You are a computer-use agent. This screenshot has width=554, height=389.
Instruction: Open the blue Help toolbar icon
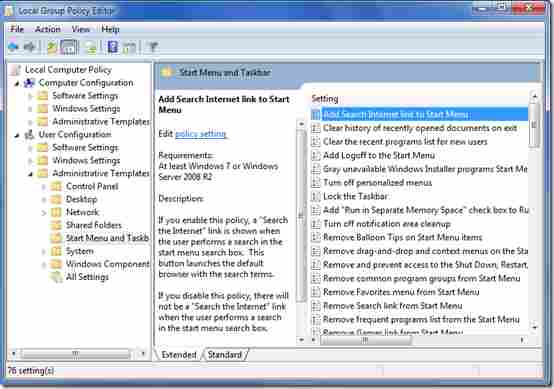click(x=113, y=47)
